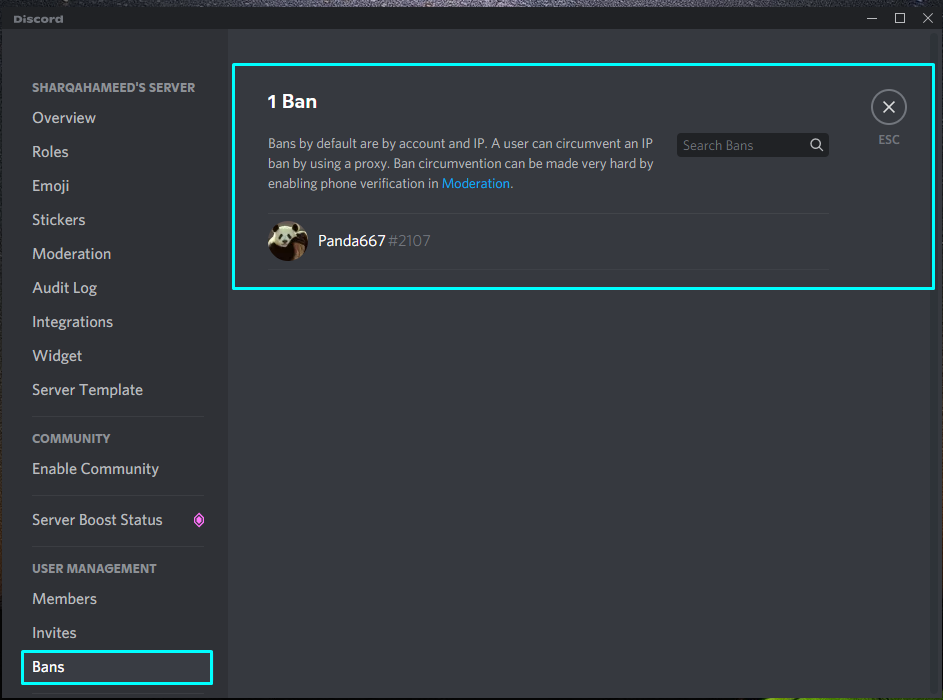Open Server Template settings
This screenshot has width=943, height=700.
pos(87,390)
